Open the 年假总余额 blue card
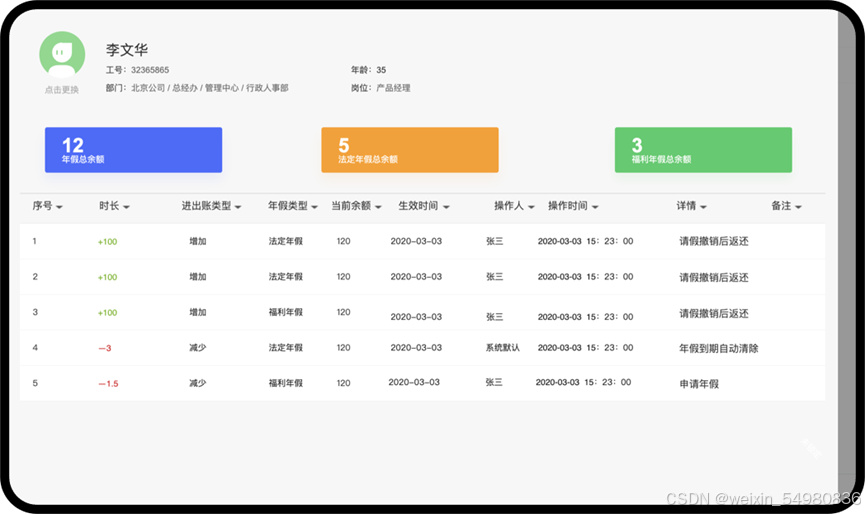The height and width of the screenshot is (514, 865). pos(134,150)
